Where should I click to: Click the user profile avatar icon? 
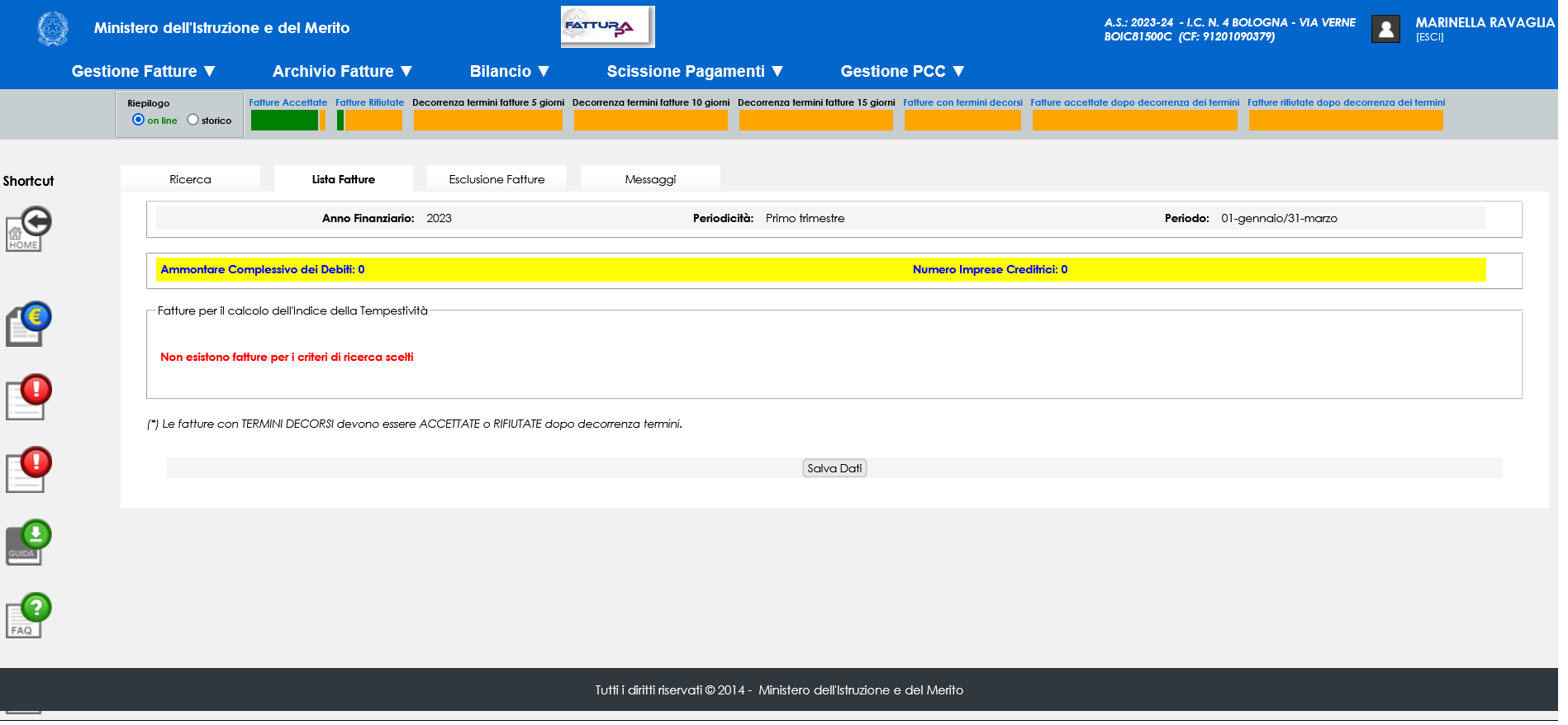[x=1385, y=29]
